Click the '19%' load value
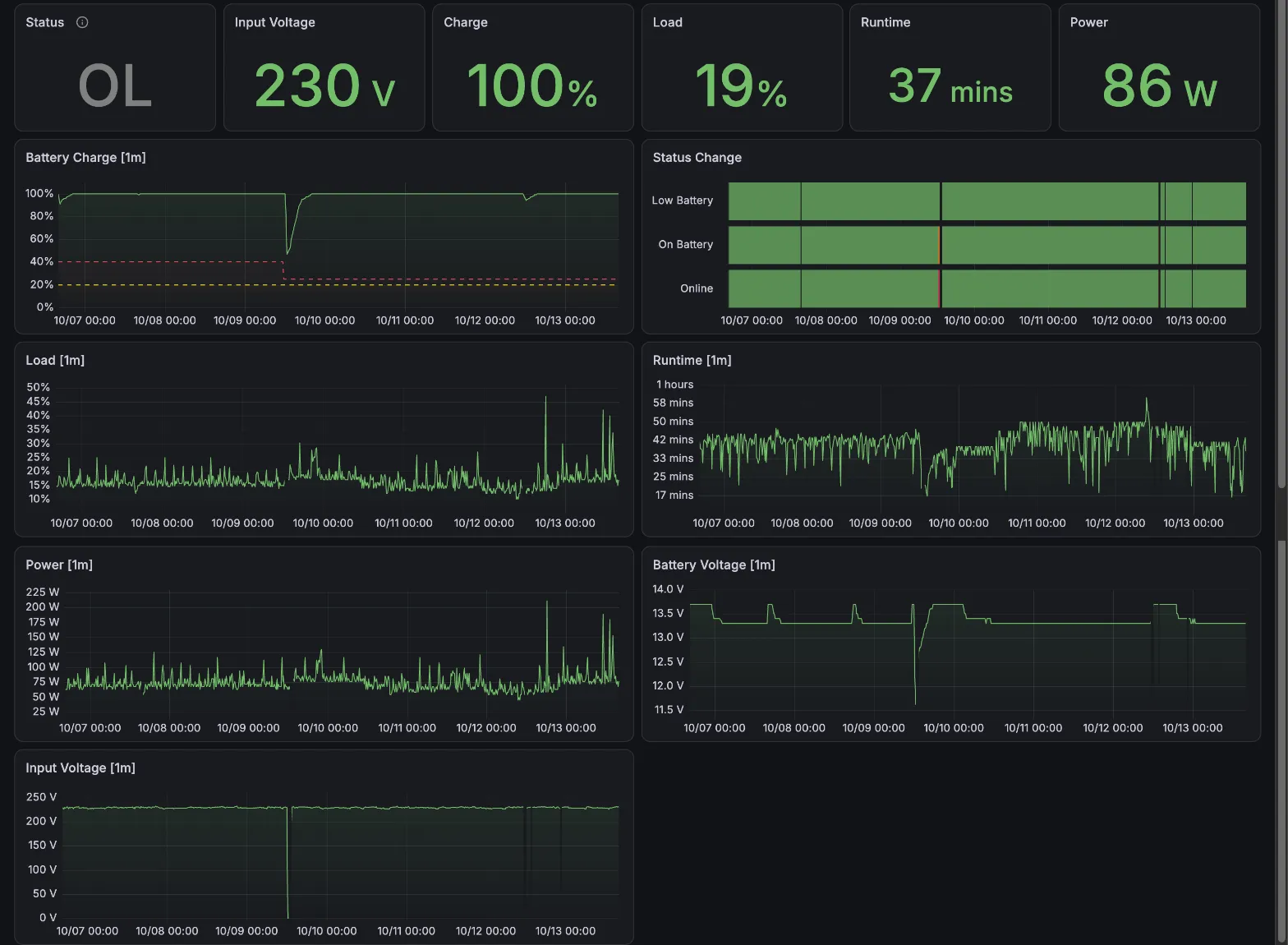 pyautogui.click(x=741, y=85)
